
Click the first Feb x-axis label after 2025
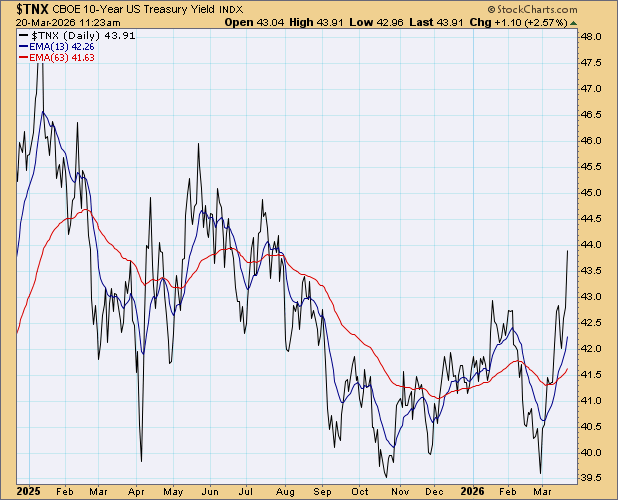point(65,492)
